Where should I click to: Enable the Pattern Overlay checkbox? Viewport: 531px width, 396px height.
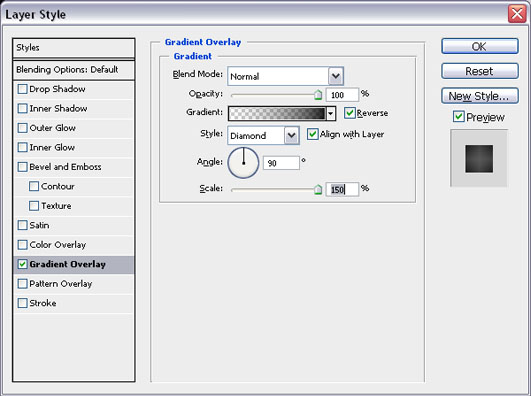click(x=22, y=284)
